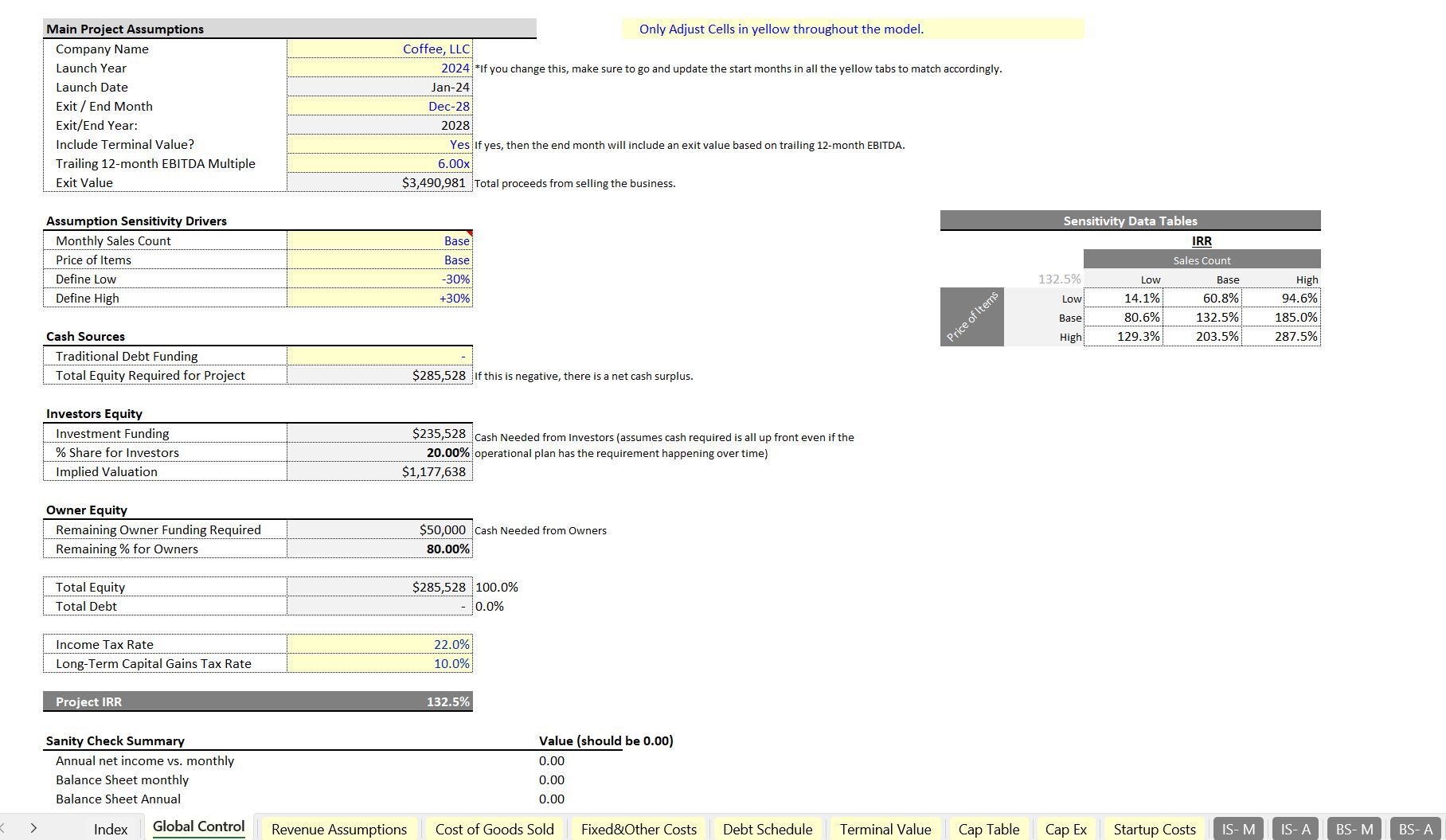The image size is (1446, 840).
Task: Click IRR value 94.6% in sensitivity table
Action: tap(1280, 298)
